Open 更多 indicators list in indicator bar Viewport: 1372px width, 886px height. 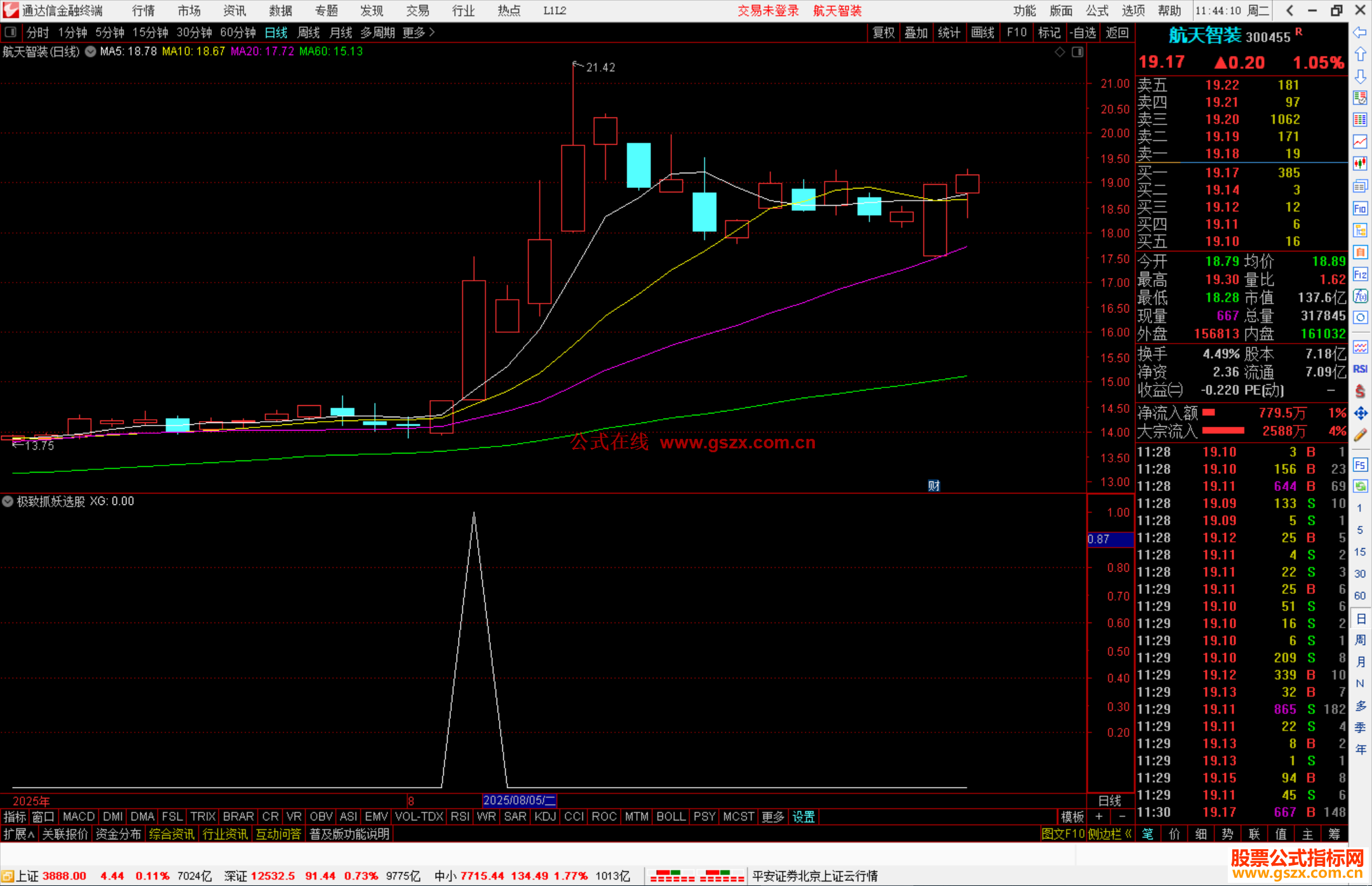773,817
